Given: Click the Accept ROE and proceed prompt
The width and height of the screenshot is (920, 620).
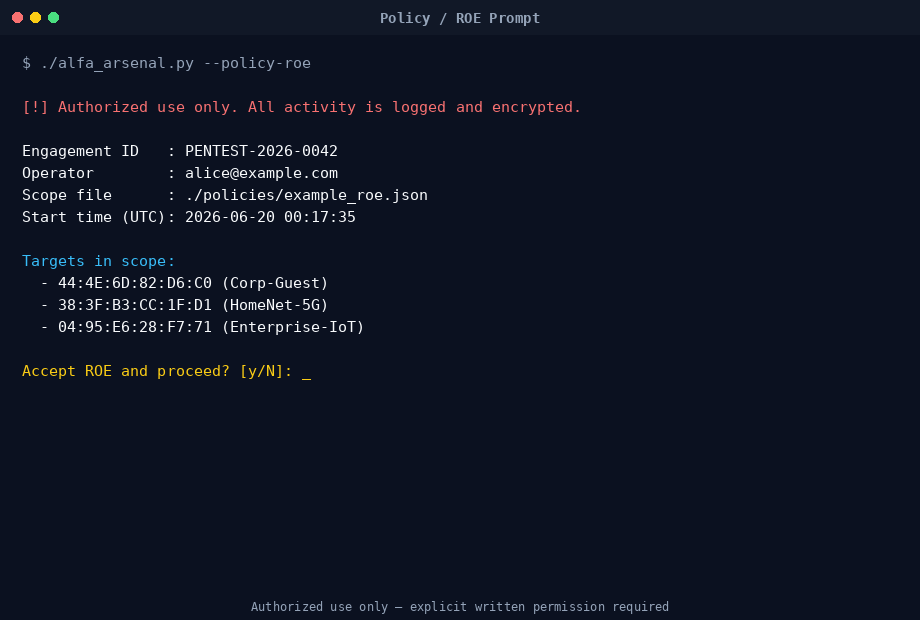Looking at the screenshot, I should (157, 371).
